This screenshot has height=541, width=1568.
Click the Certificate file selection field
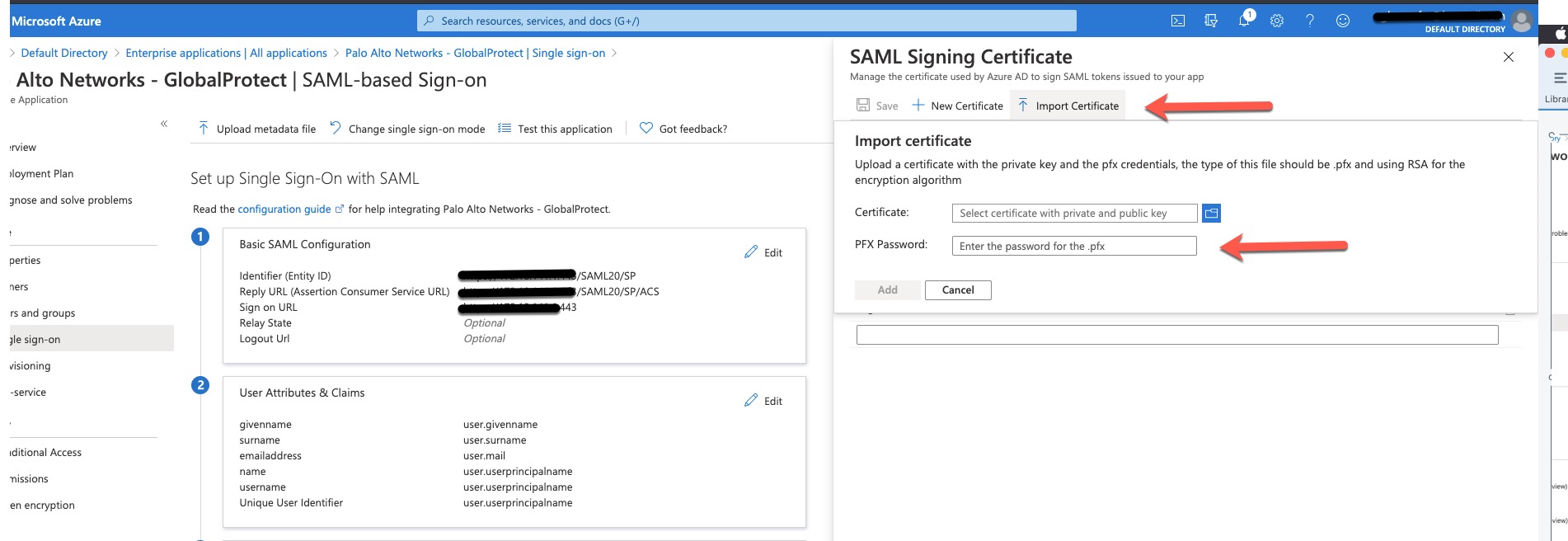[x=1074, y=213]
